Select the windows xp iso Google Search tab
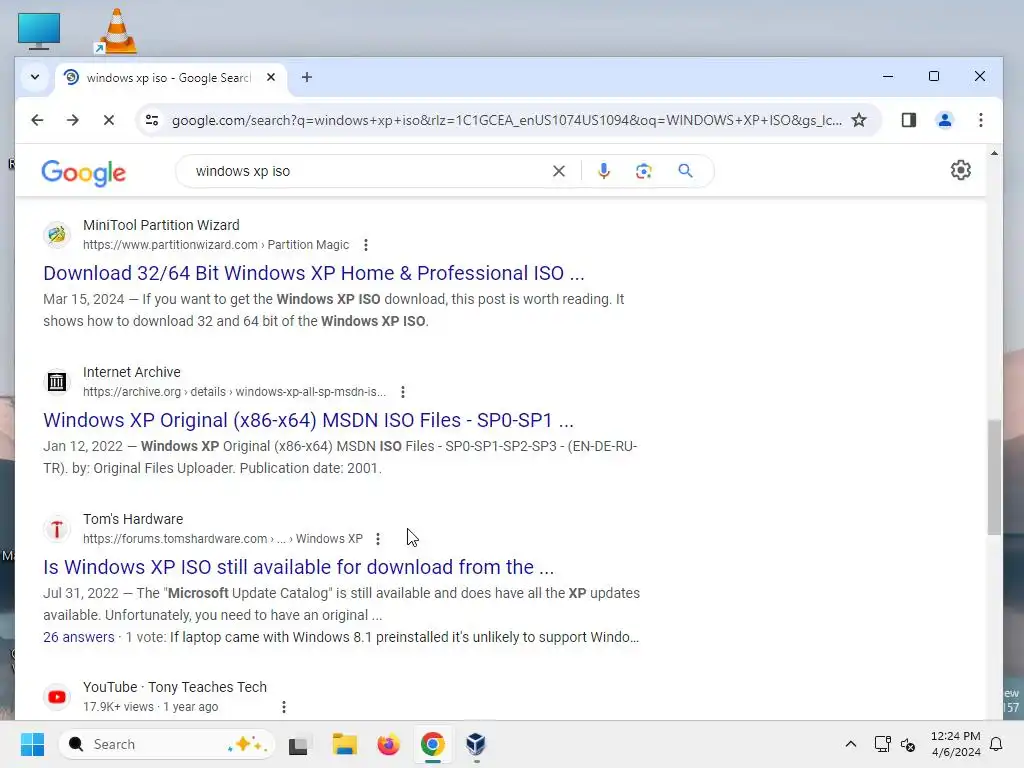The width and height of the screenshot is (1024, 768). pyautogui.click(x=170, y=78)
